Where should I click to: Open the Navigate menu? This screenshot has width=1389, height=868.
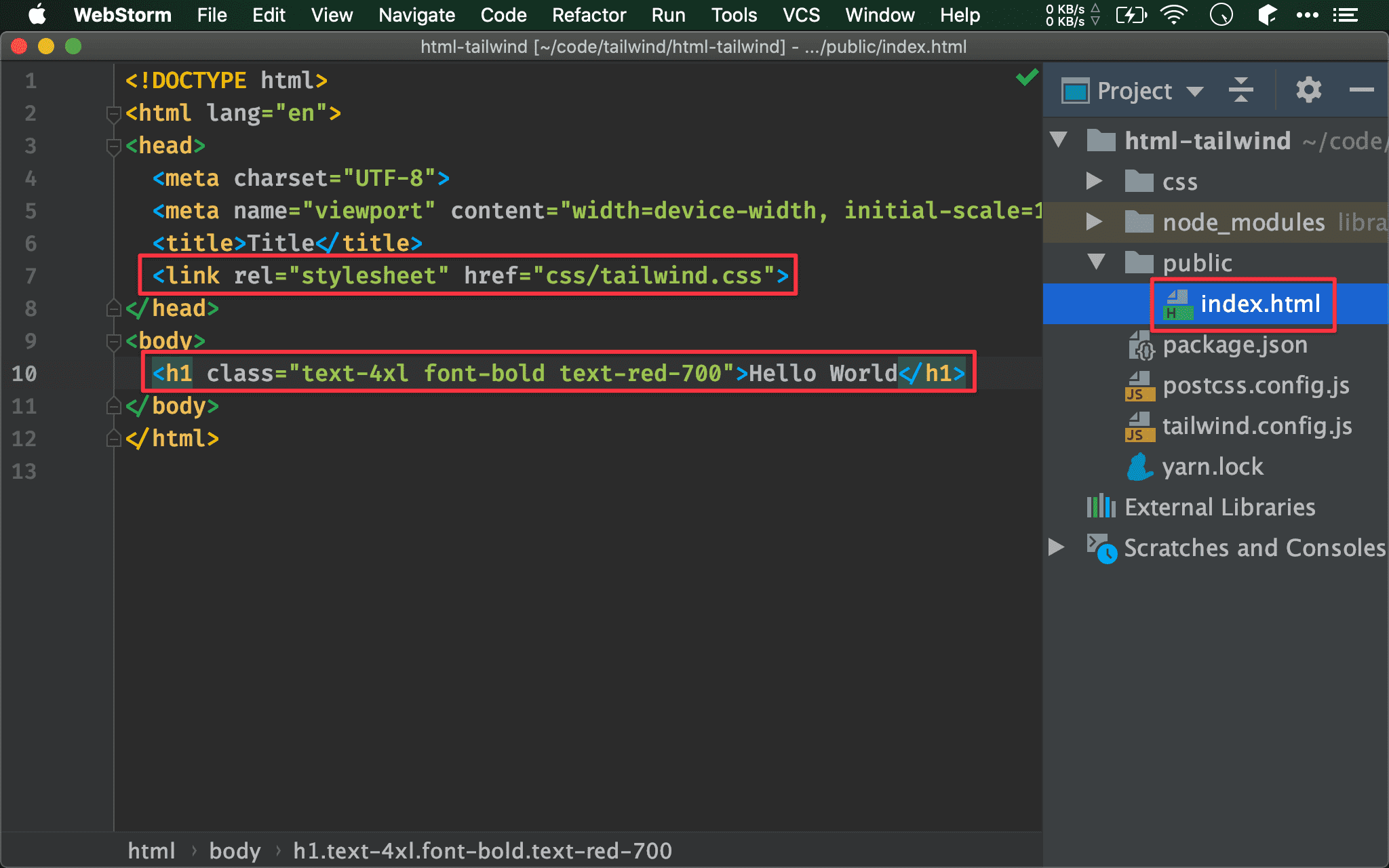click(416, 14)
